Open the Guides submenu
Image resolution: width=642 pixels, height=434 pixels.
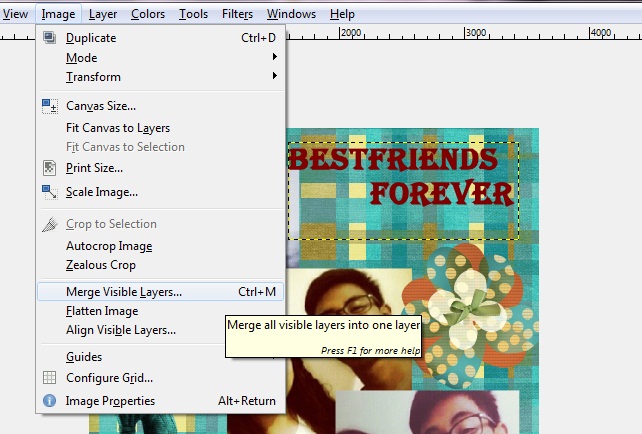(160, 357)
